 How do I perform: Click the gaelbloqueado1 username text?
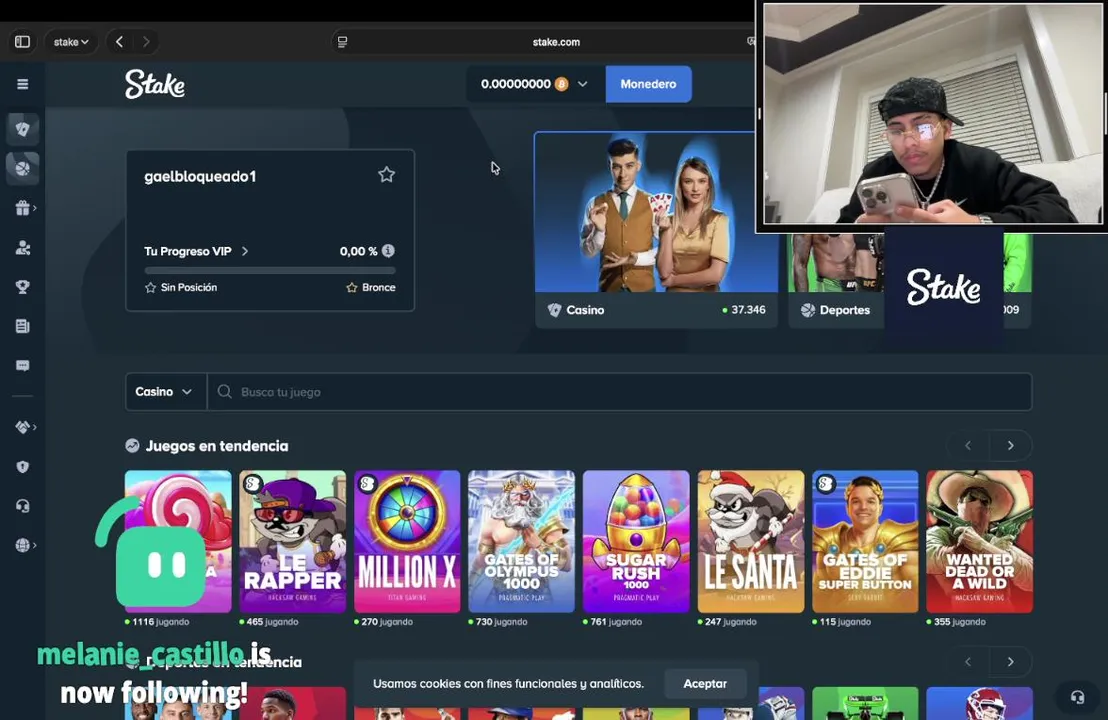(200, 177)
